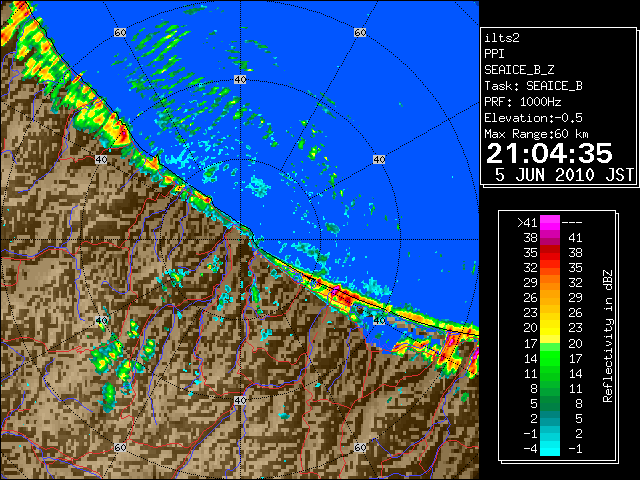Image resolution: width=640 pixels, height=480 pixels.
Task: Pick the orange 29–32 dBZ legend band
Action: [x=550, y=282]
